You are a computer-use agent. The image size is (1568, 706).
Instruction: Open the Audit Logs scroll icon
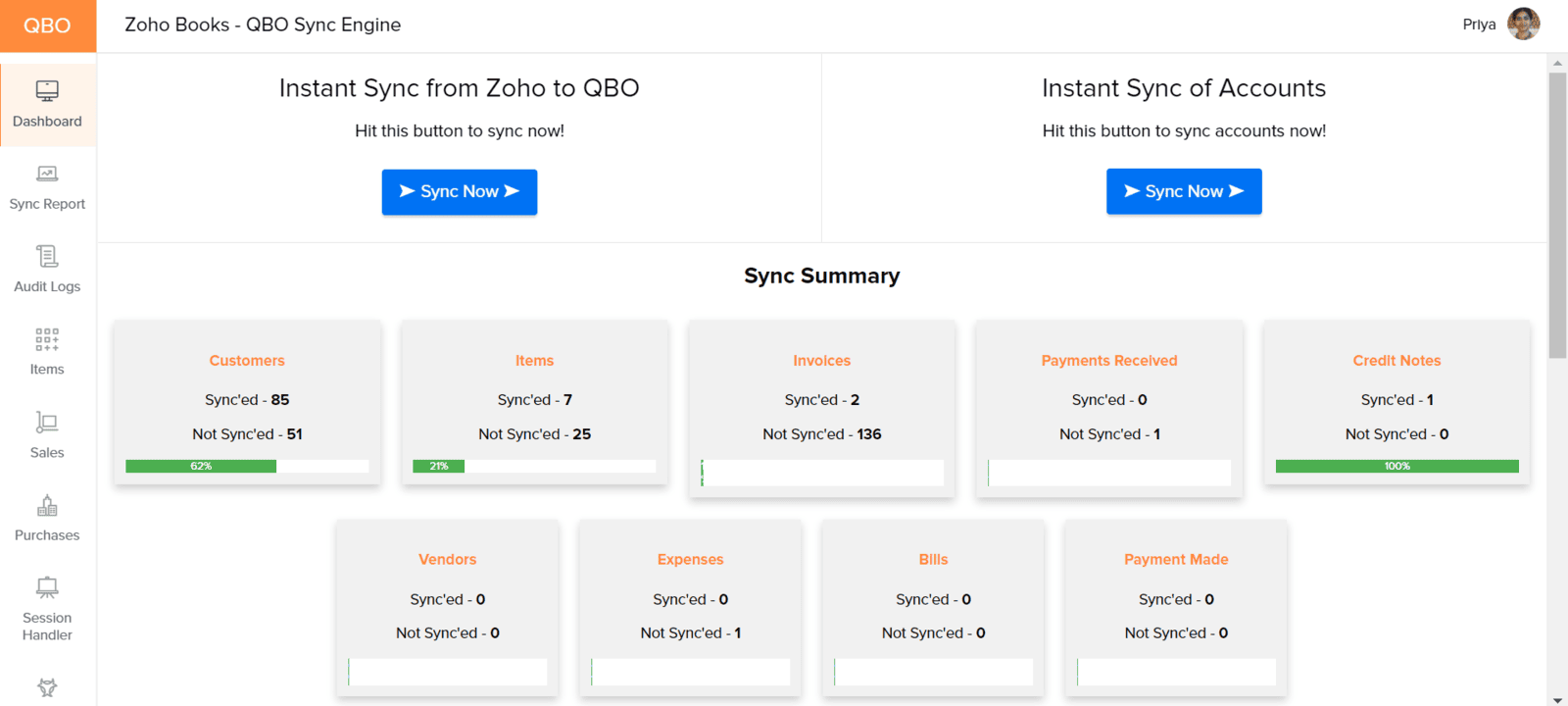(47, 256)
